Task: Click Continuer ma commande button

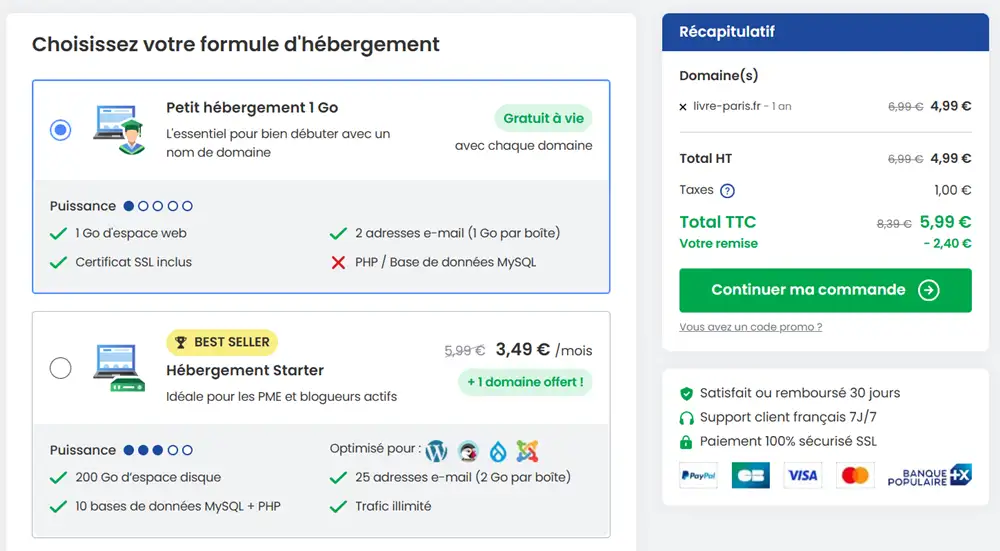Action: (x=825, y=290)
